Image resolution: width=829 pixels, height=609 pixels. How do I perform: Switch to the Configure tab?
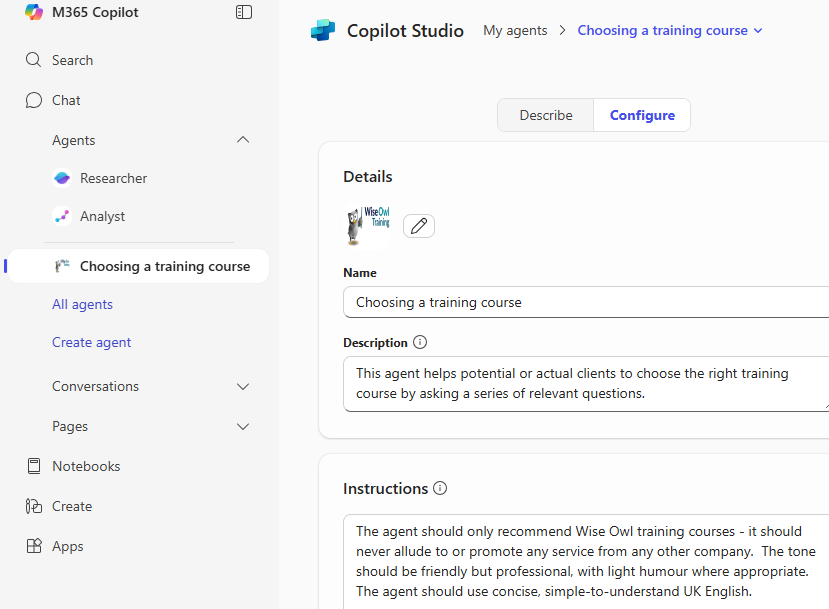642,115
